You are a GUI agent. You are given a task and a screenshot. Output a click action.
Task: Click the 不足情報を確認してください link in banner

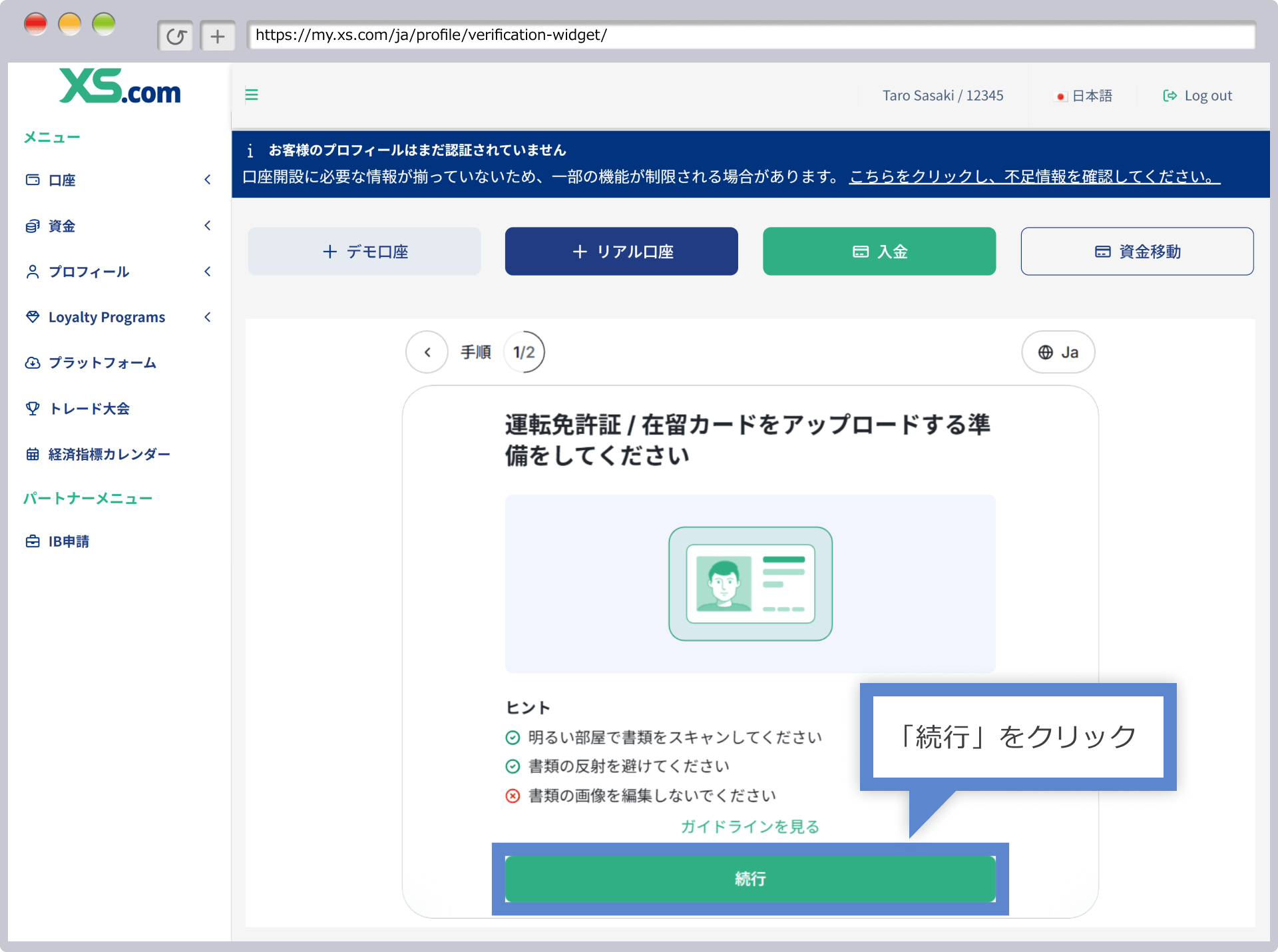click(1034, 176)
